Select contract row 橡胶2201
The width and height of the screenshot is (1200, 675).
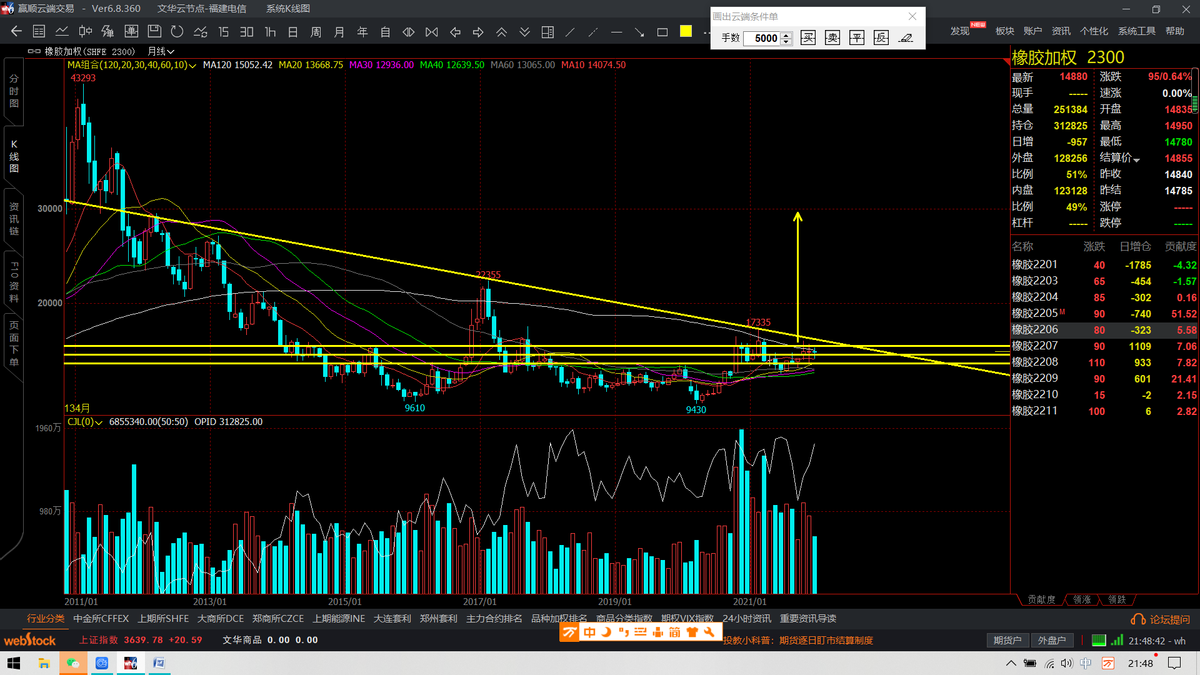pyautogui.click(x=1105, y=265)
